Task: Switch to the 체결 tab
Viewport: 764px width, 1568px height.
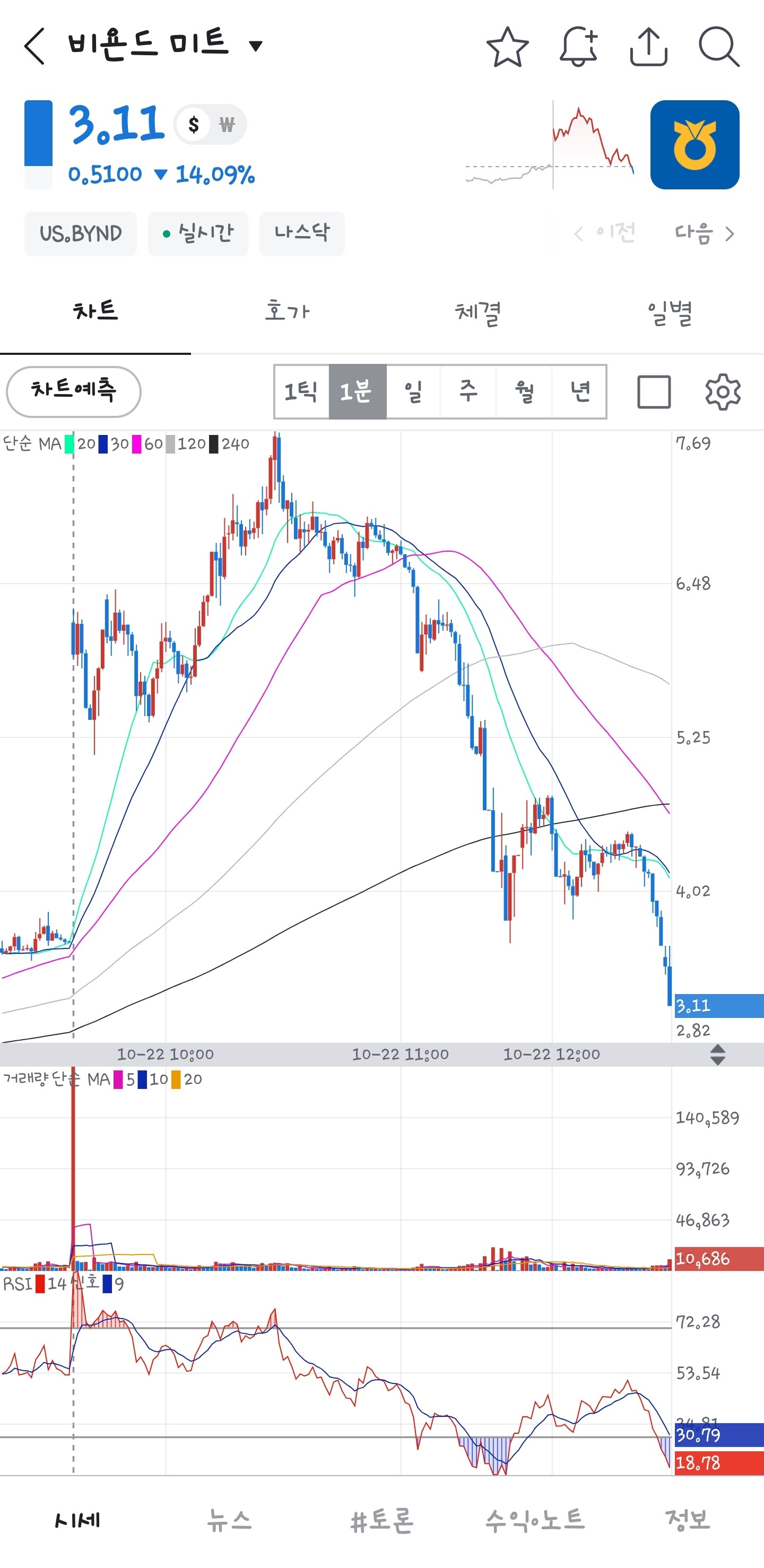Action: click(x=478, y=312)
